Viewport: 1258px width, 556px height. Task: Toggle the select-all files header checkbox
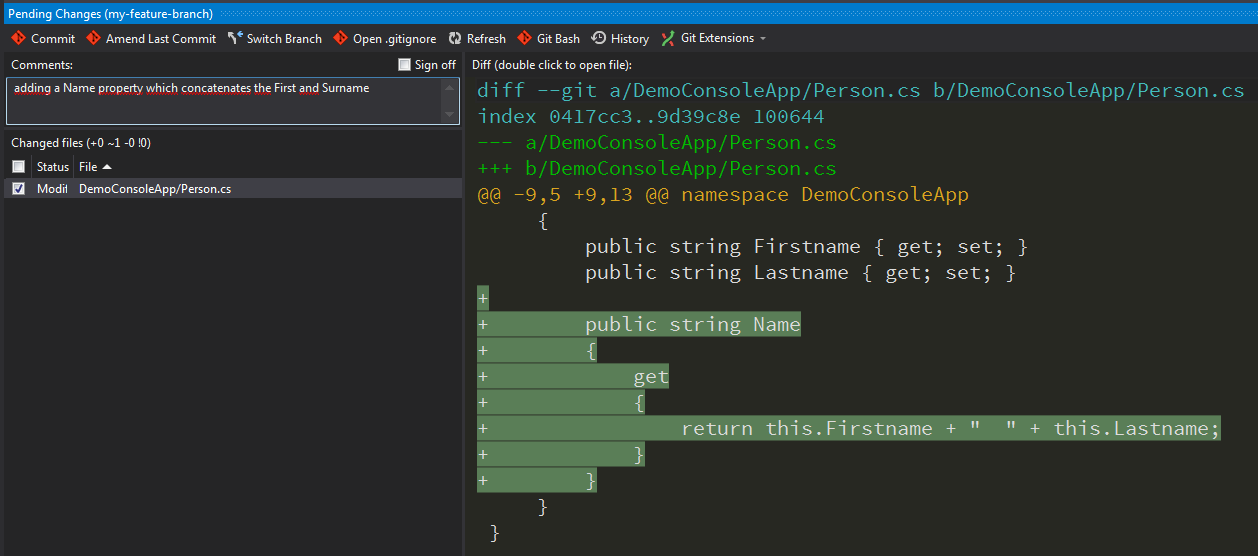tap(18, 167)
